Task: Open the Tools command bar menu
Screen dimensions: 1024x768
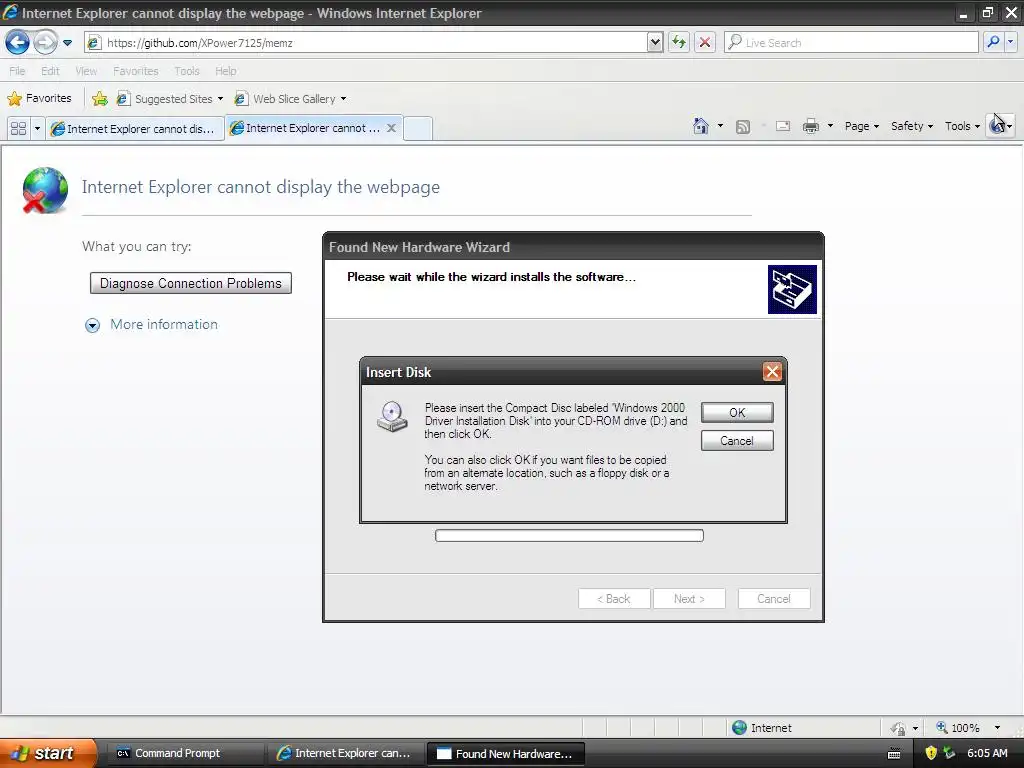Action: (962, 126)
